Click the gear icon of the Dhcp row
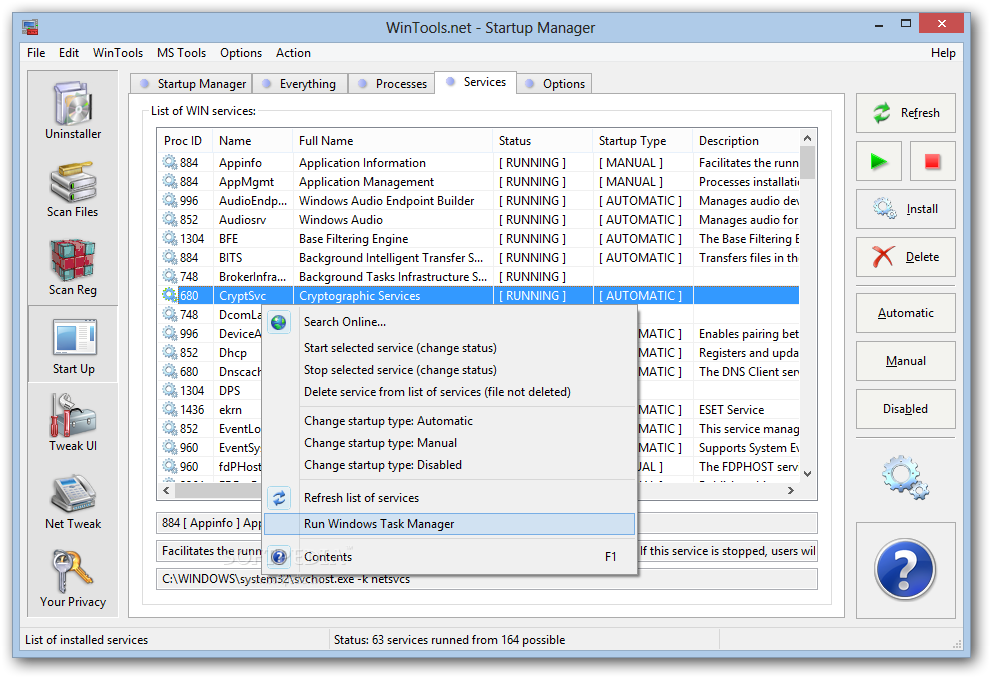Image resolution: width=991 pixels, height=678 pixels. pos(169,353)
